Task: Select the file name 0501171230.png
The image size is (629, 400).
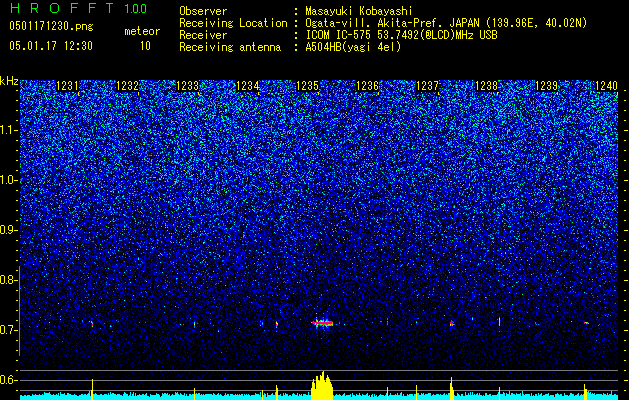Action: pos(51,26)
